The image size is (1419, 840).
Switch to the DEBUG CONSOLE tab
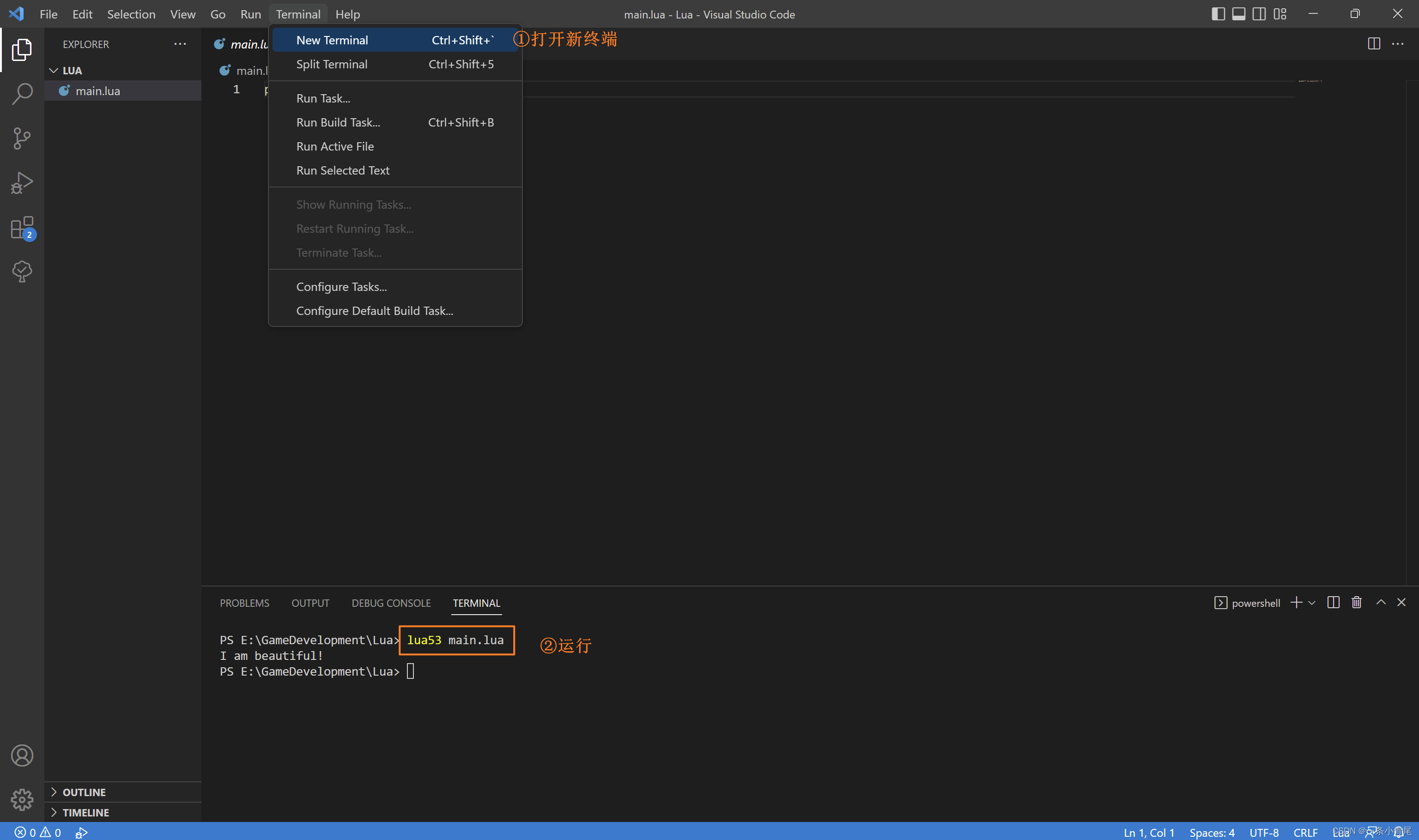(x=391, y=603)
